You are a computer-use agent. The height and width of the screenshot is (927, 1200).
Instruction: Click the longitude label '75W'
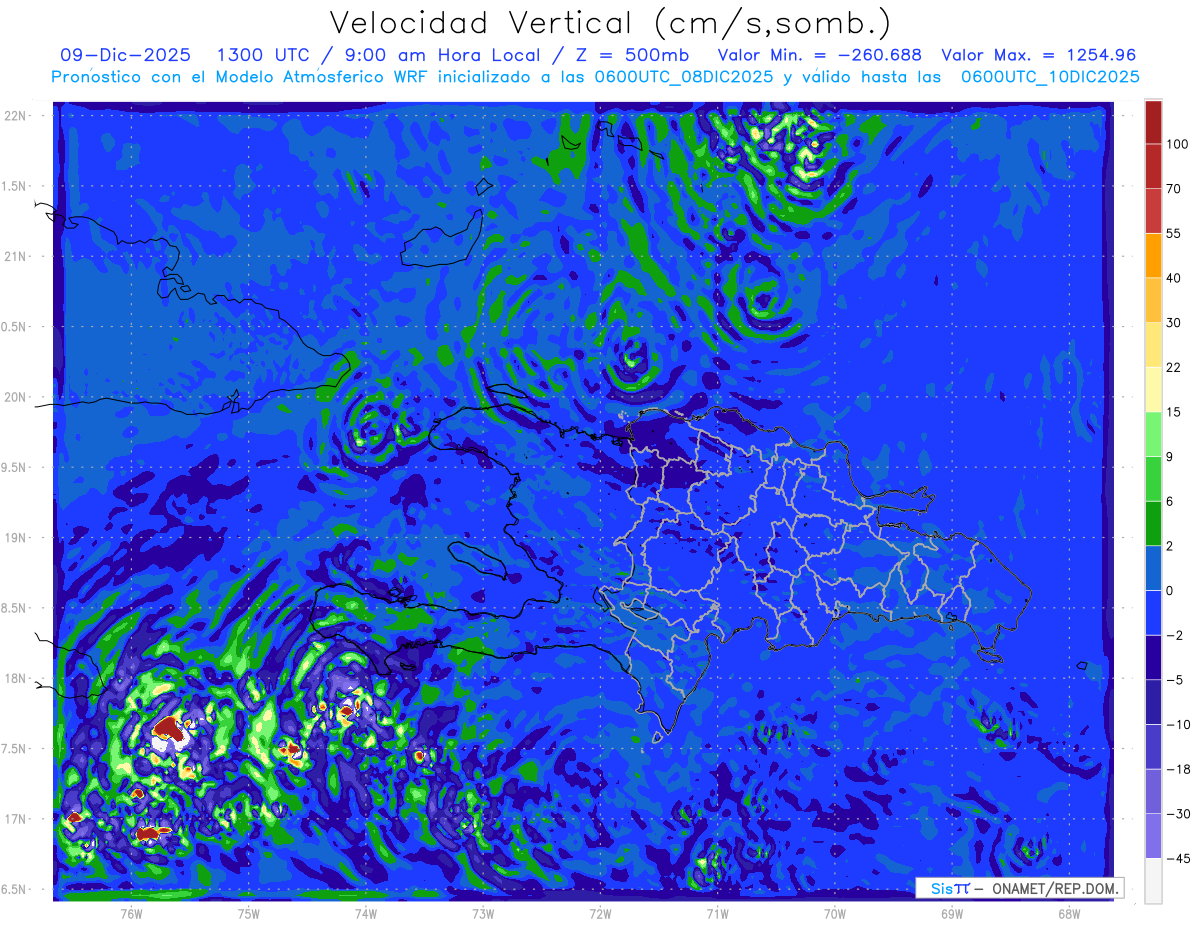pyautogui.click(x=248, y=914)
